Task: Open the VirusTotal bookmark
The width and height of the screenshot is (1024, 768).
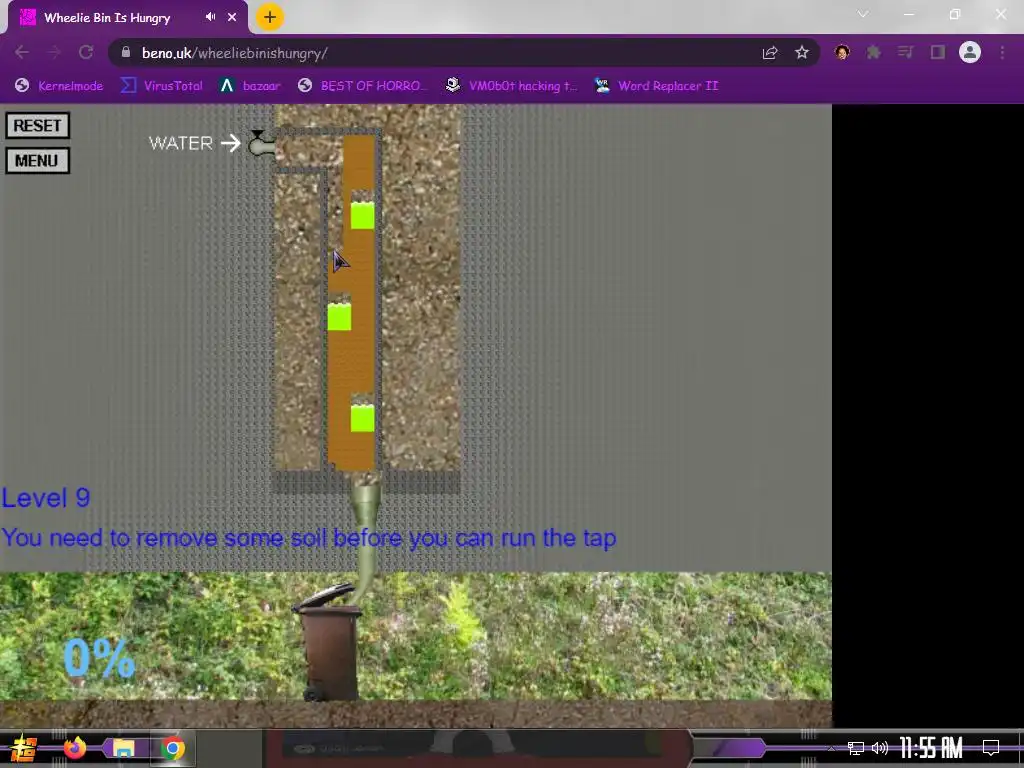Action: [x=161, y=86]
